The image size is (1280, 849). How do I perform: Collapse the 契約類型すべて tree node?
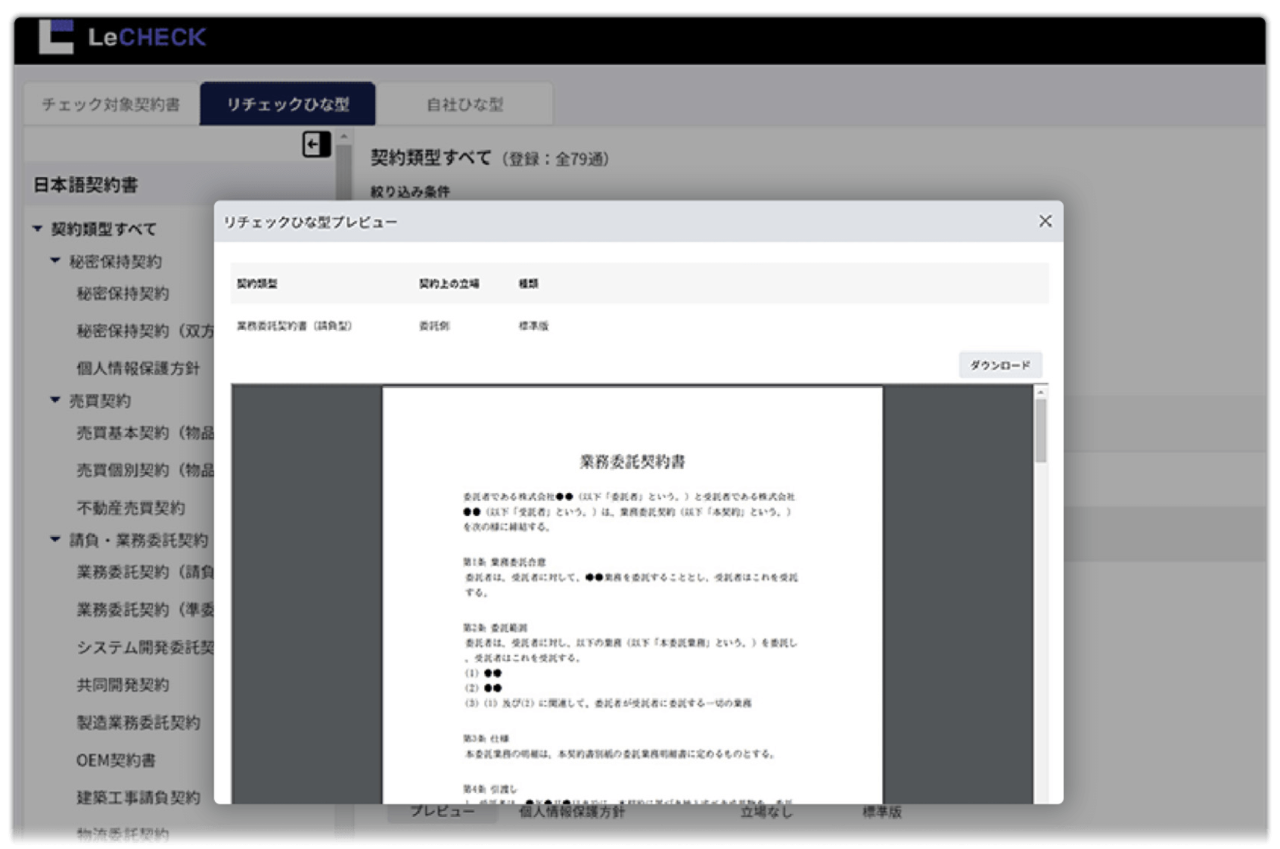coord(38,229)
